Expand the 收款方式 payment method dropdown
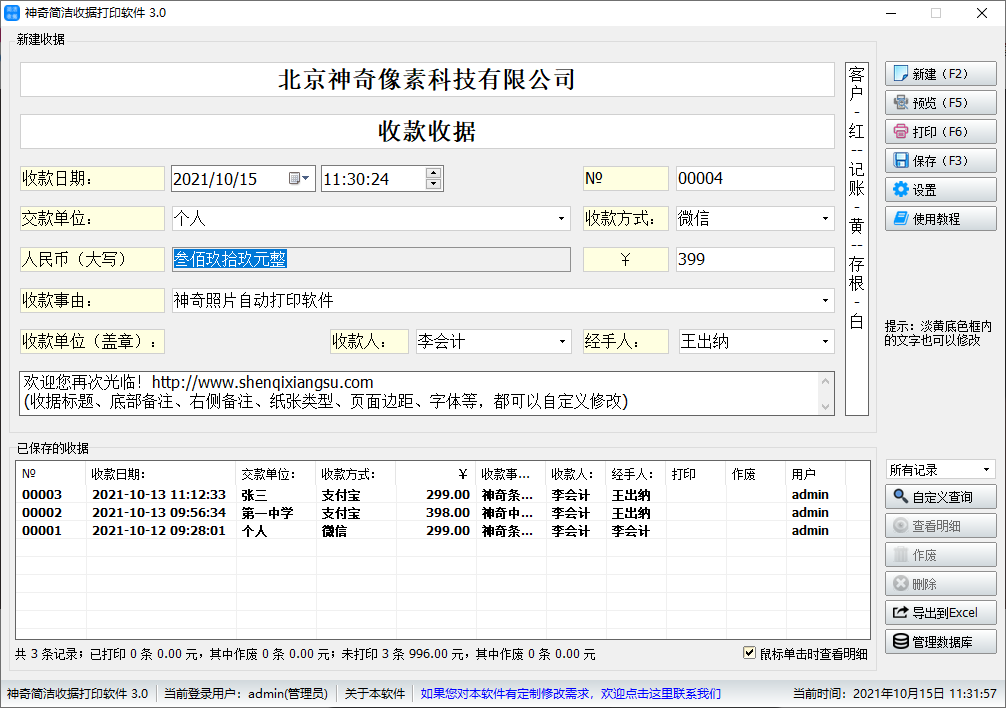The width and height of the screenshot is (1006, 708). 825,219
